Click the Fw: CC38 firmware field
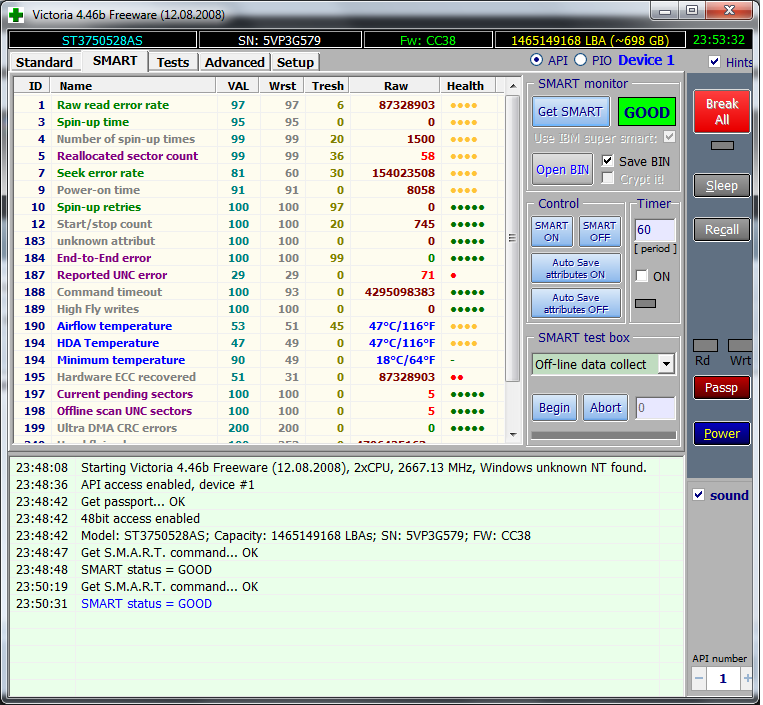 pos(428,40)
